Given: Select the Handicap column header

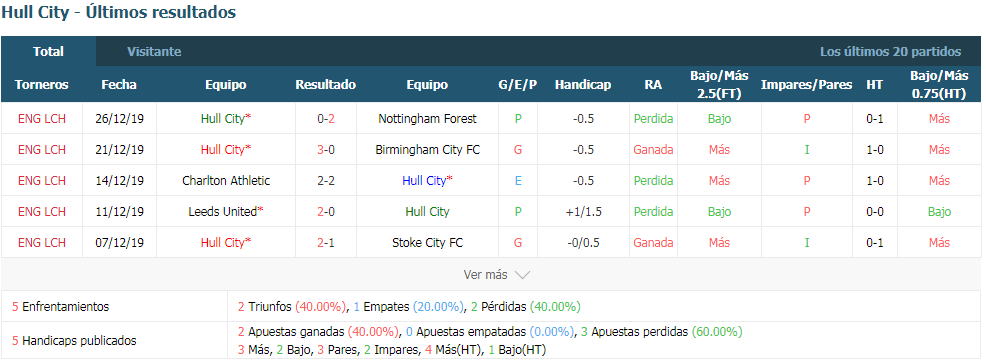Looking at the screenshot, I should click(x=583, y=85).
